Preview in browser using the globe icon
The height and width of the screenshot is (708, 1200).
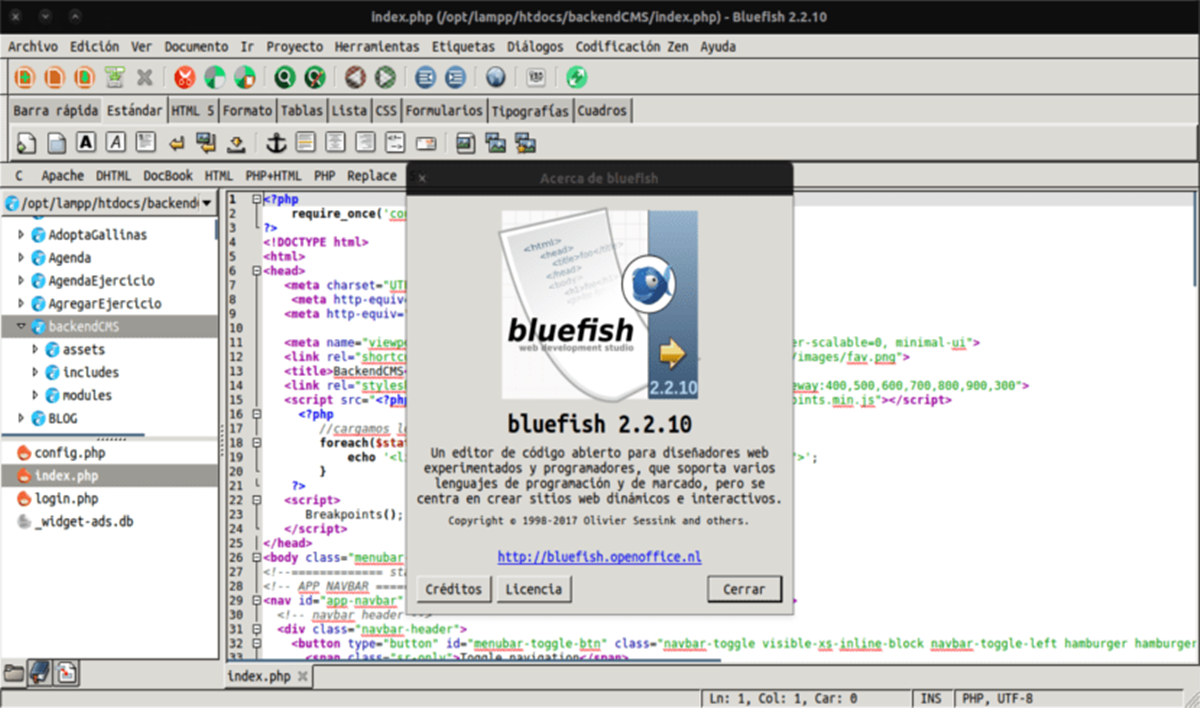pos(495,77)
